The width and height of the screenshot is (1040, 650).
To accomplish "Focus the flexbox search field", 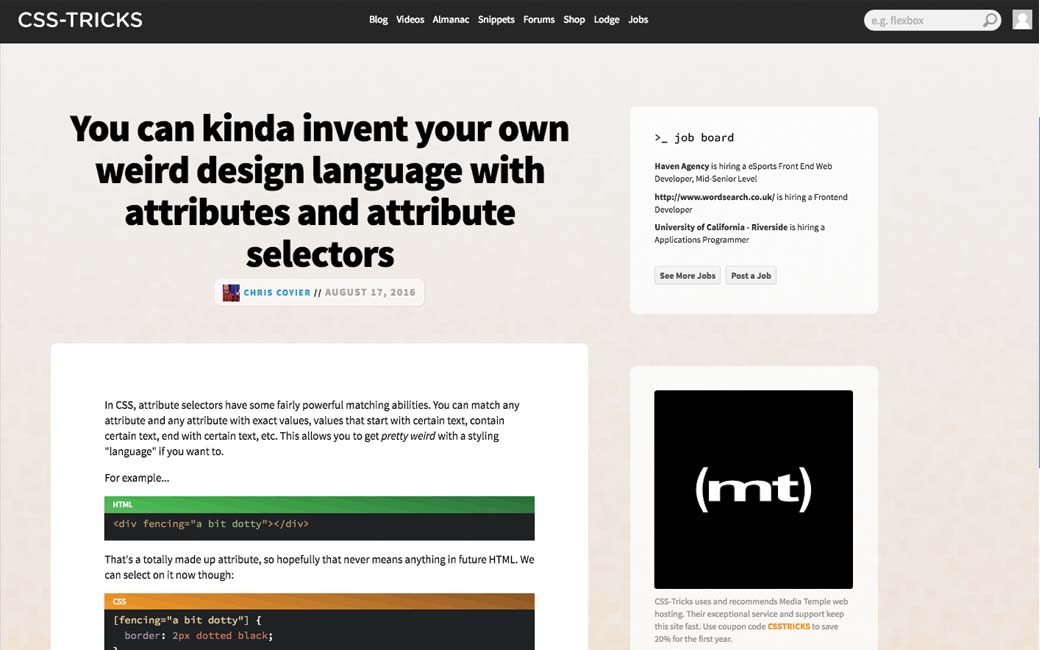I will [920, 20].
